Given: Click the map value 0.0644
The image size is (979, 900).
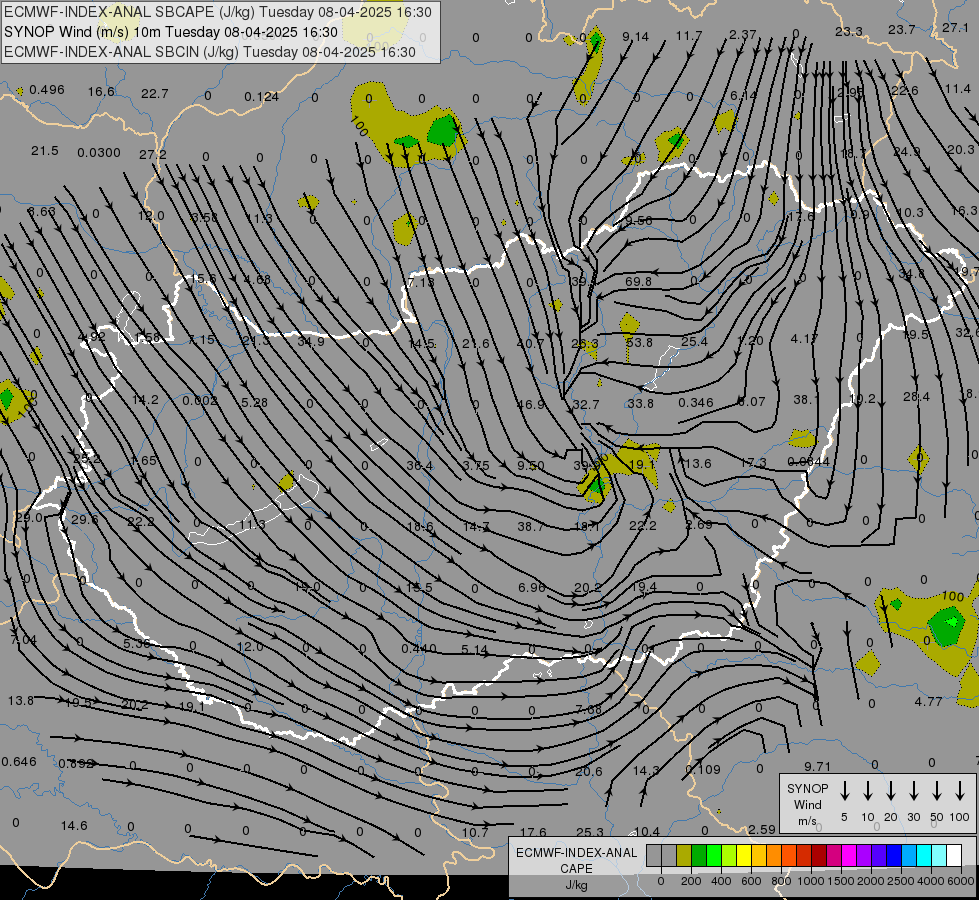Looking at the screenshot, I should pos(808,462).
